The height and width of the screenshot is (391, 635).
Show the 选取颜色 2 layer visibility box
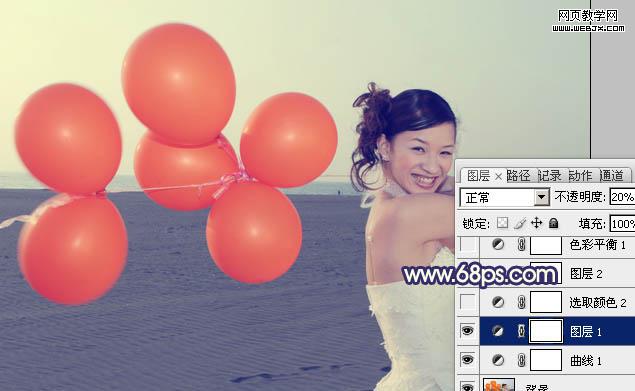(x=467, y=302)
